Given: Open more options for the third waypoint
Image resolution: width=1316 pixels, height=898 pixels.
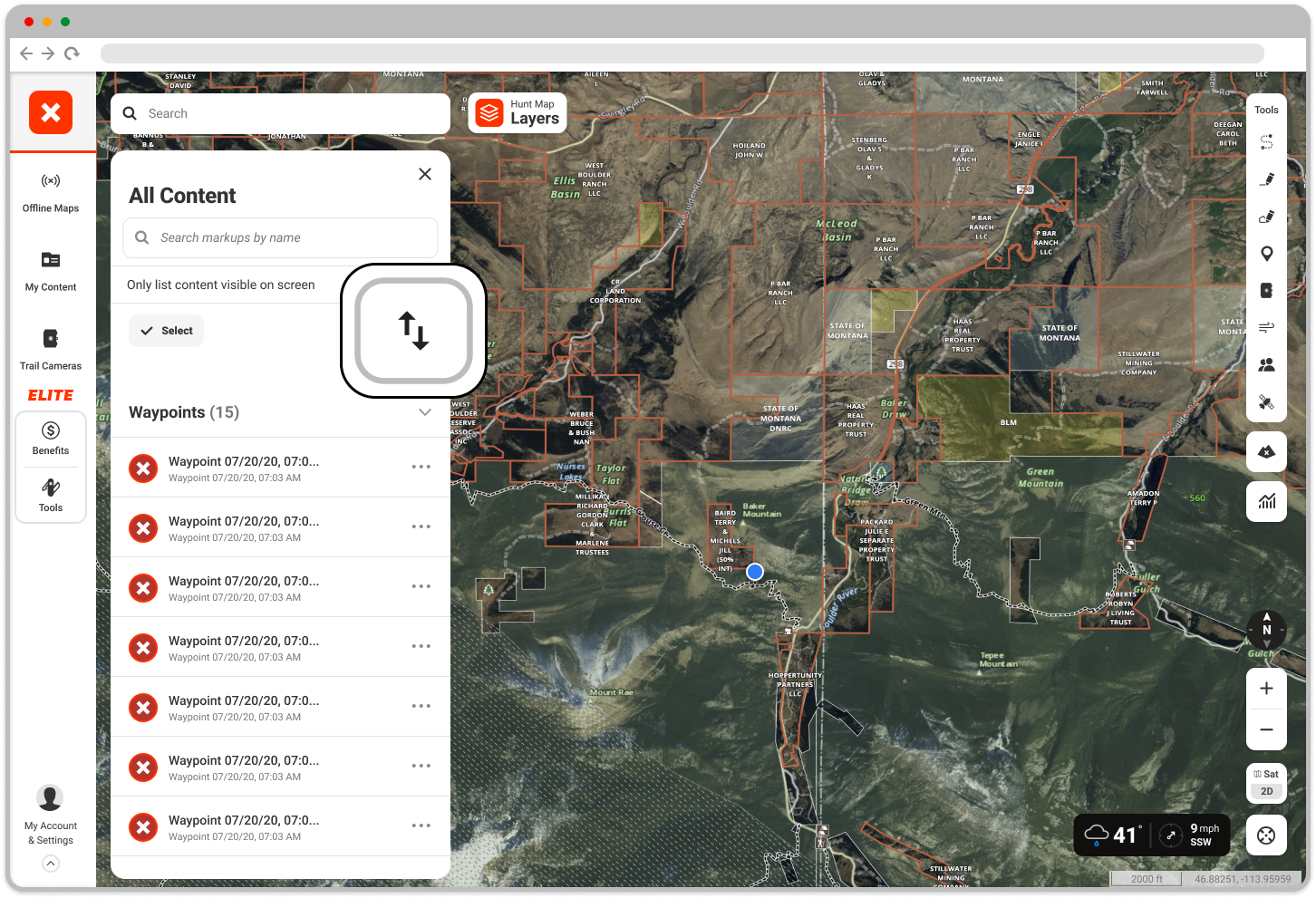Looking at the screenshot, I should 421,586.
